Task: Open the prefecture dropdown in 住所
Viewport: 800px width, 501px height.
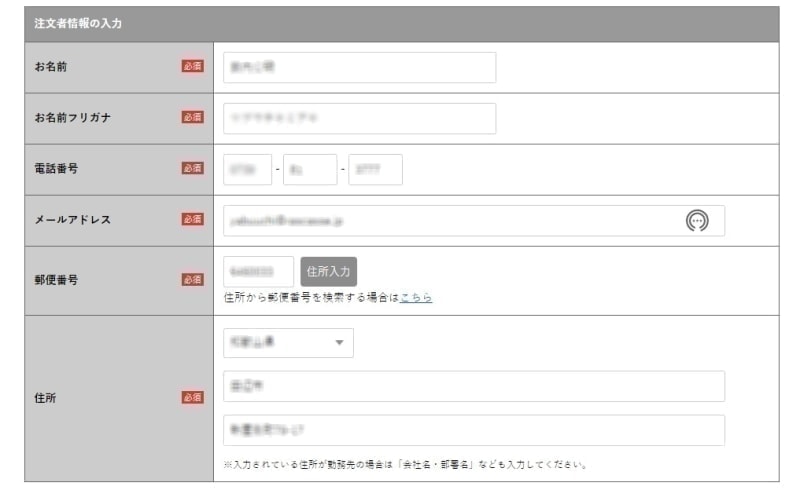Action: pyautogui.click(x=288, y=343)
